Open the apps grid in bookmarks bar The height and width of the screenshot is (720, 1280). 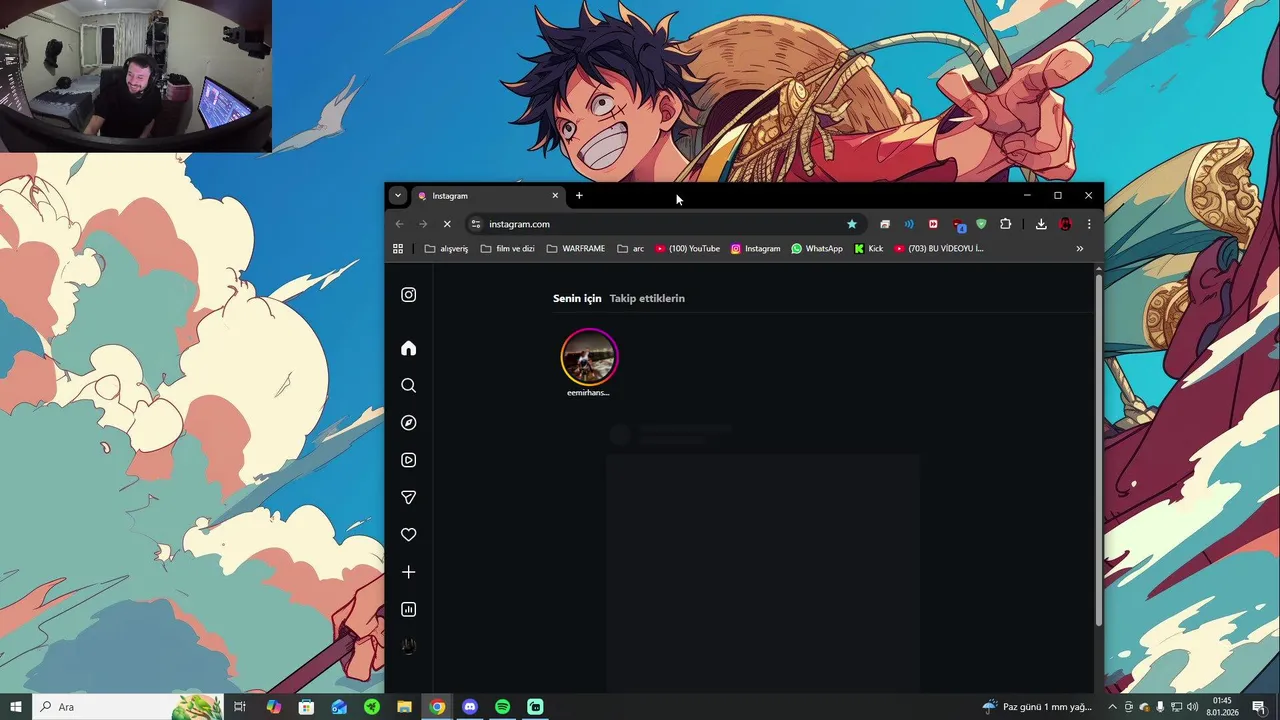click(x=398, y=249)
